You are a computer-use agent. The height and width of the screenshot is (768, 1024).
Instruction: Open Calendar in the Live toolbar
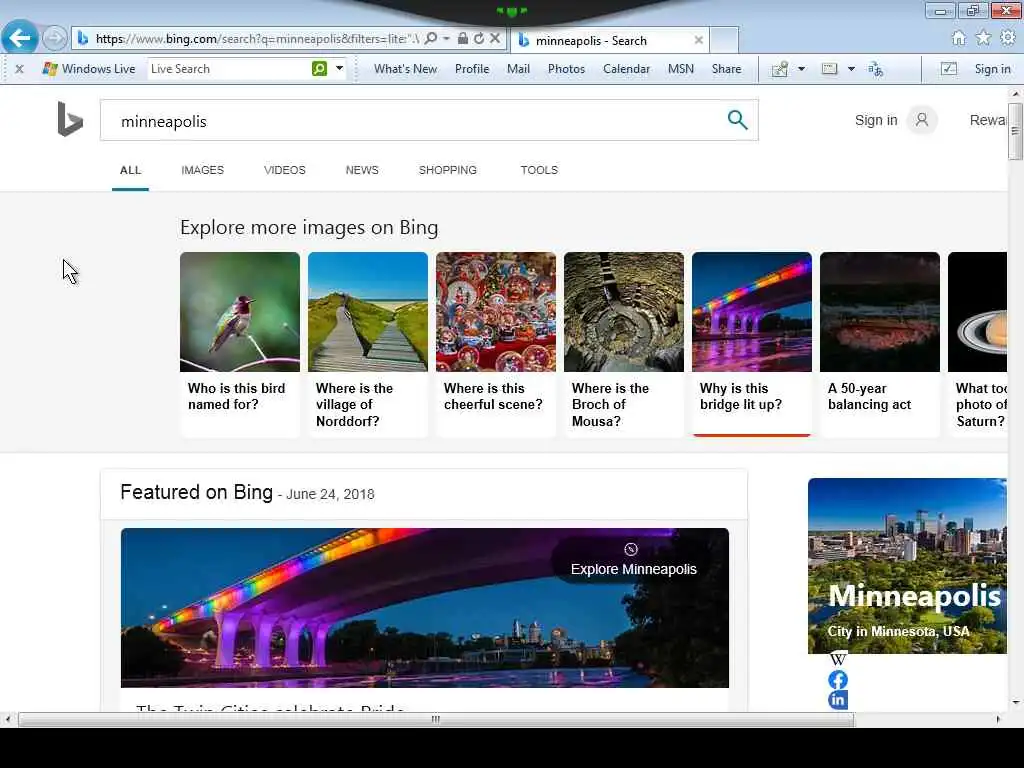(x=626, y=69)
